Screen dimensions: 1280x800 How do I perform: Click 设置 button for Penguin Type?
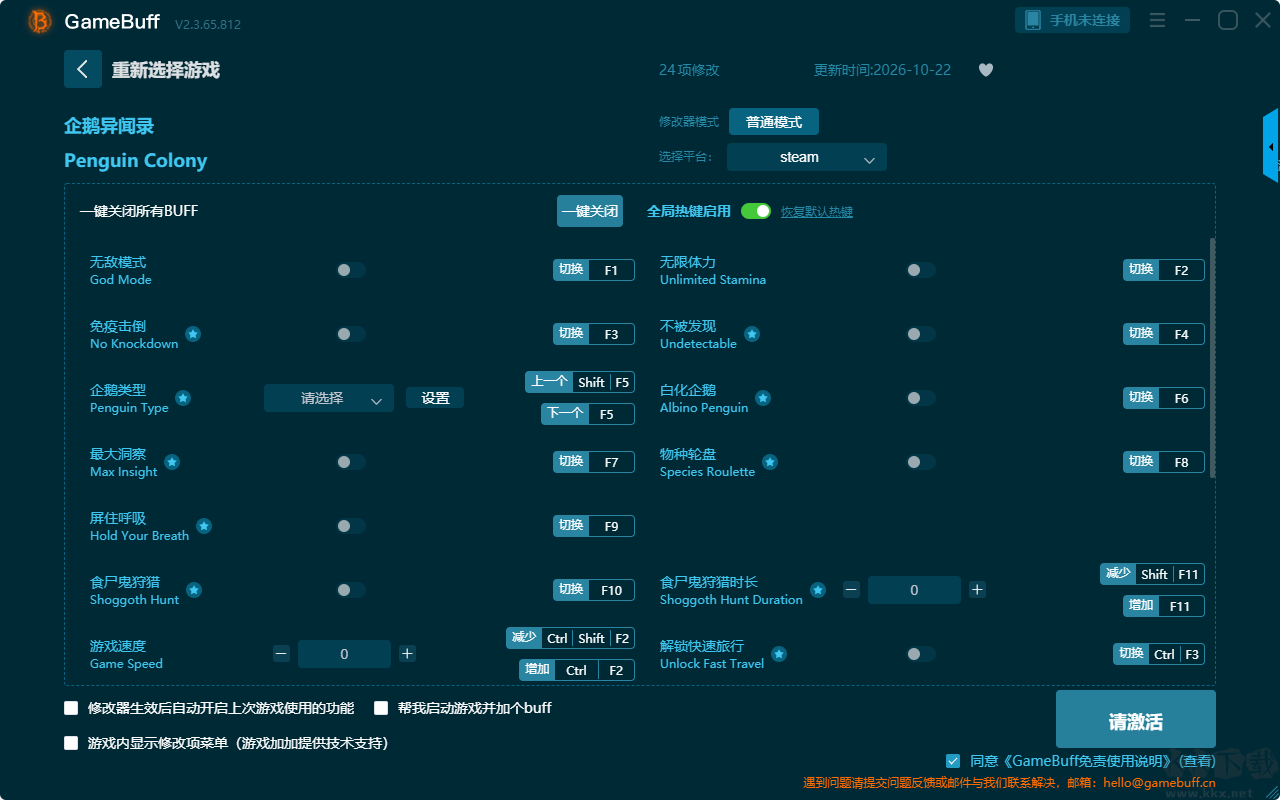tap(435, 398)
